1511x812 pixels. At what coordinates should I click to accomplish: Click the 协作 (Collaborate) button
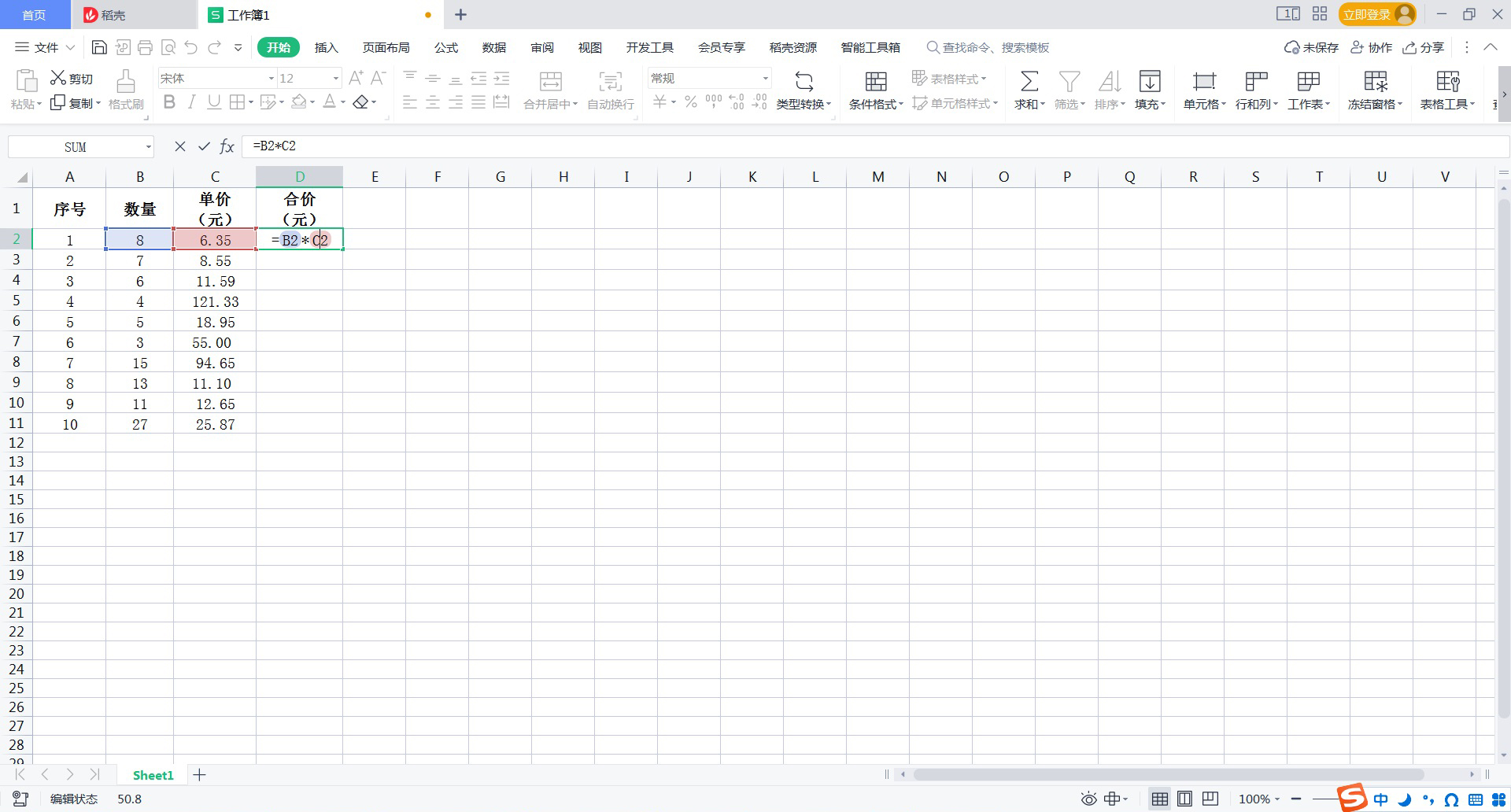1371,47
